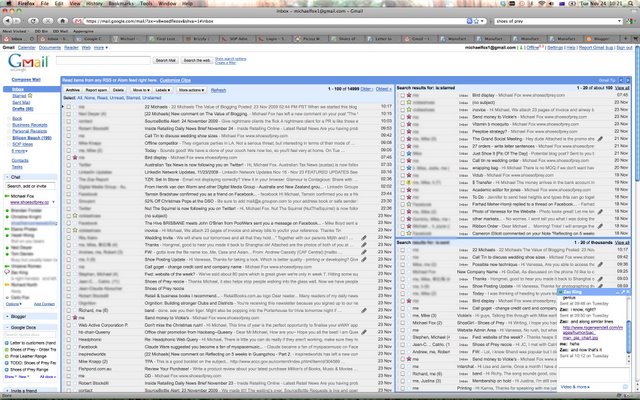Select the Fishpond.com.au email checkbox

click(69, 369)
